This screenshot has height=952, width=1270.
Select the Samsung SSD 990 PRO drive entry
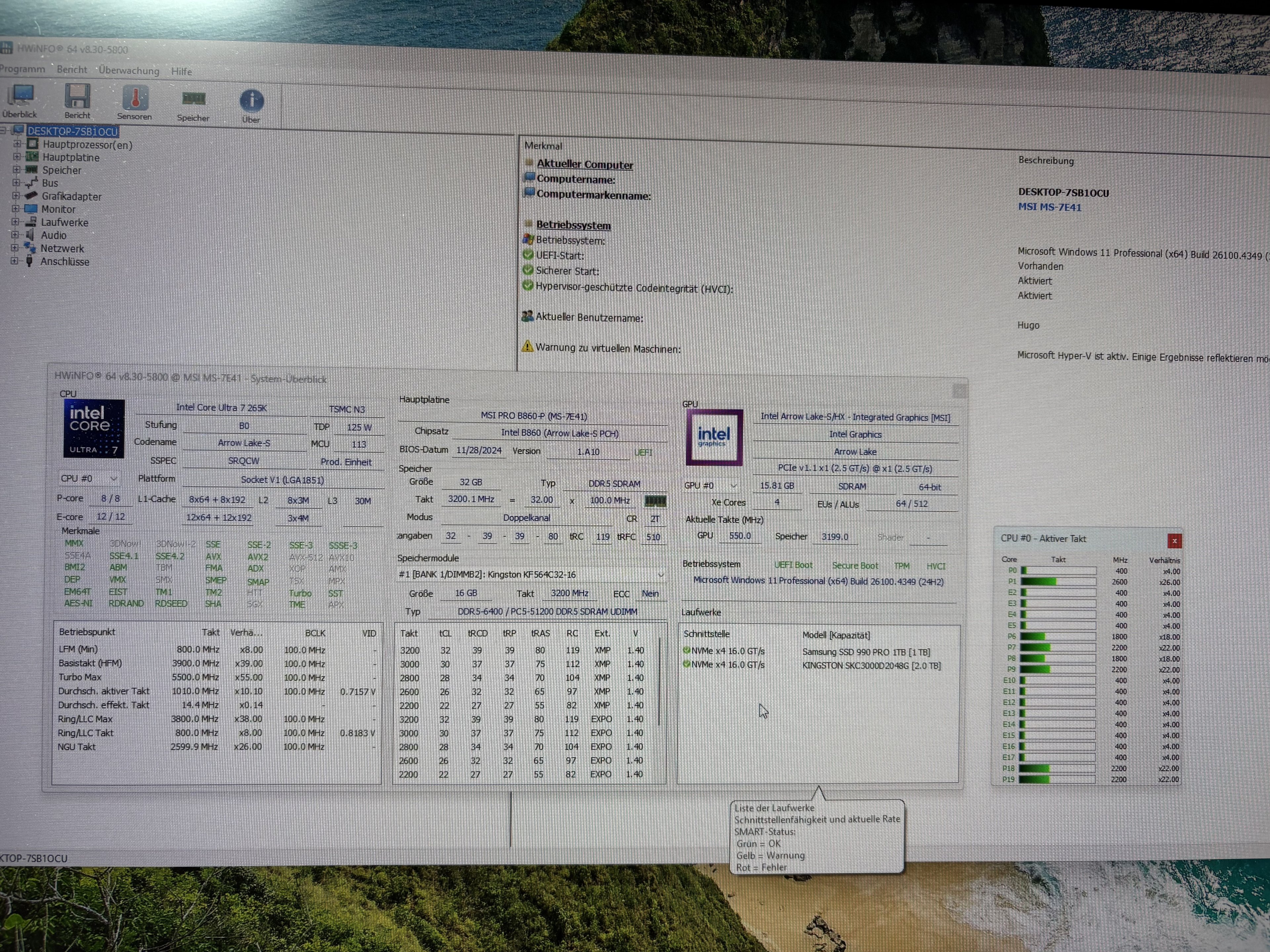click(866, 653)
